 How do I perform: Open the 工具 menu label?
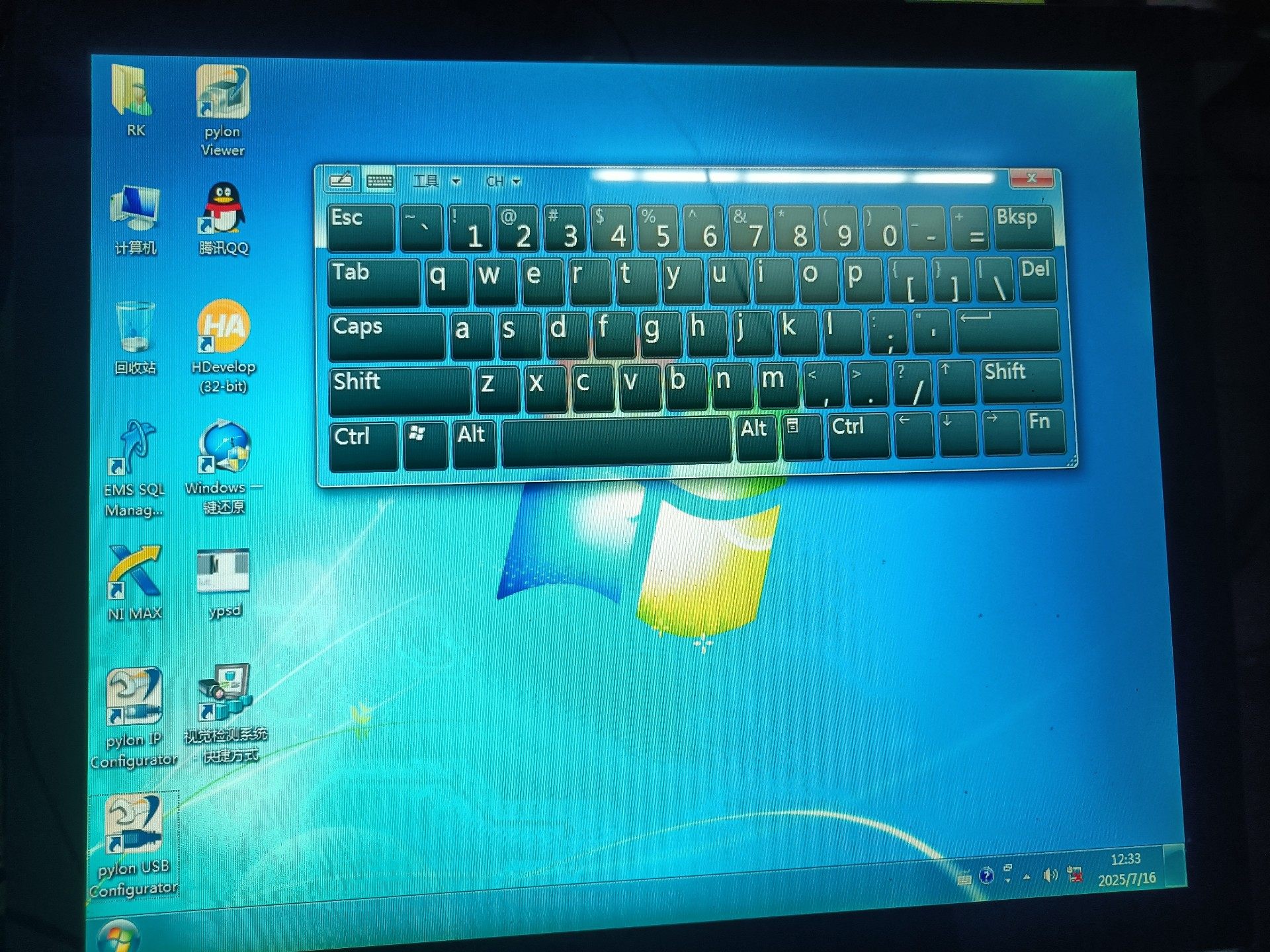point(426,181)
